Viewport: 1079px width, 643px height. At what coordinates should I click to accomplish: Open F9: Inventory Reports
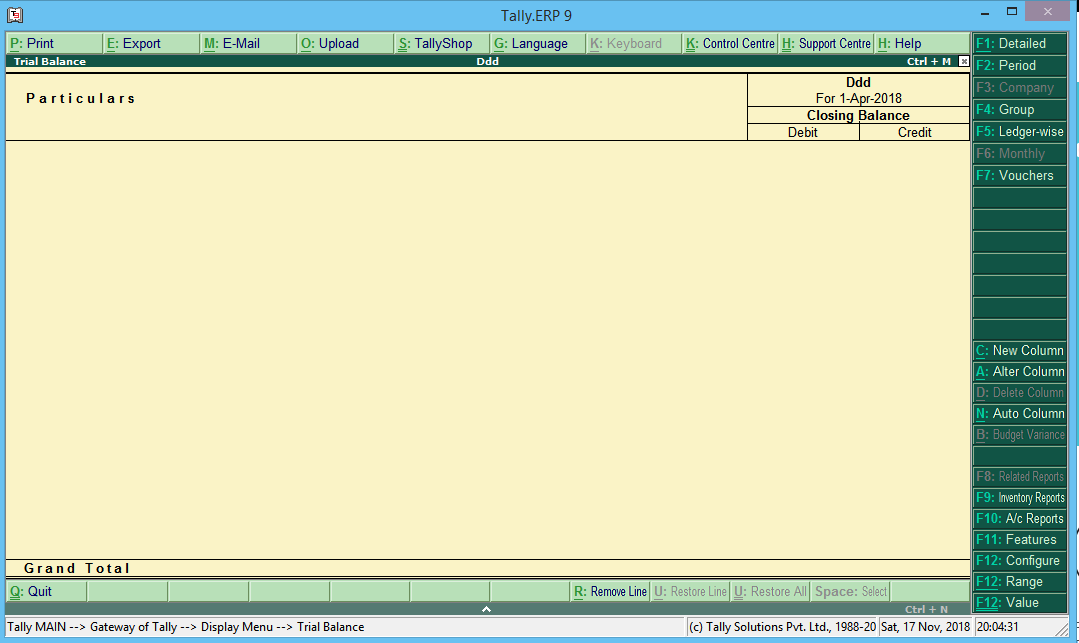1019,497
